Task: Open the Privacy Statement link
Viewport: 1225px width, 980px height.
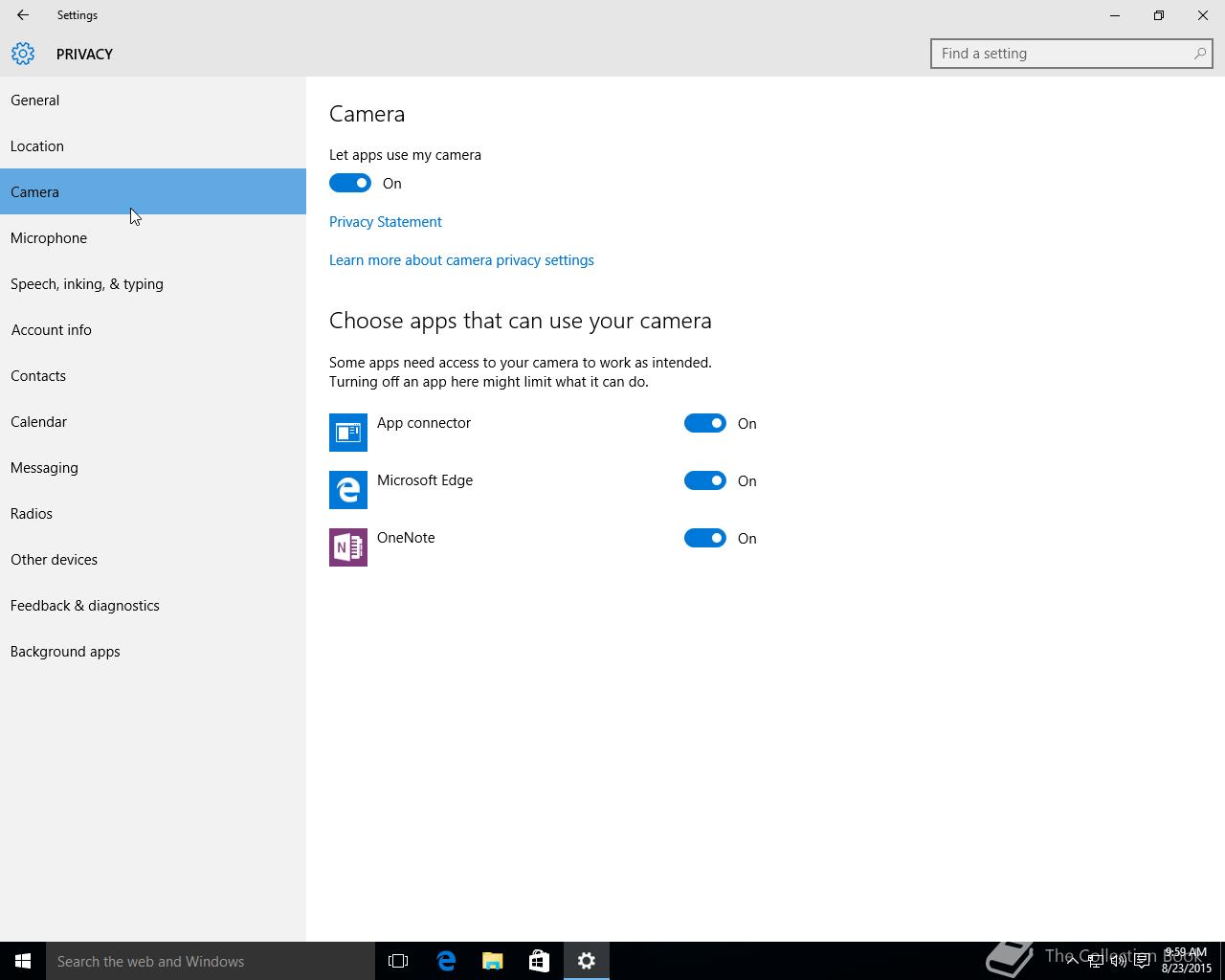Action: pos(386,222)
